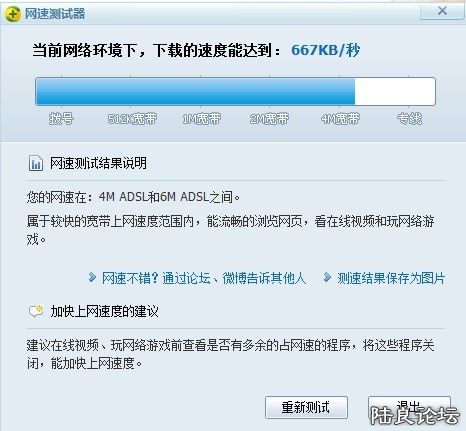Save result via 测速结果保存为图片 link
Viewport: 466px width, 431px height.
391,278
